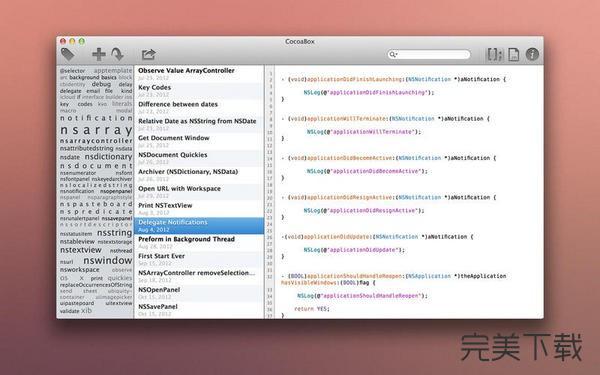The height and width of the screenshot is (375, 600).
Task: Click the code brackets view icon
Action: click(495, 54)
